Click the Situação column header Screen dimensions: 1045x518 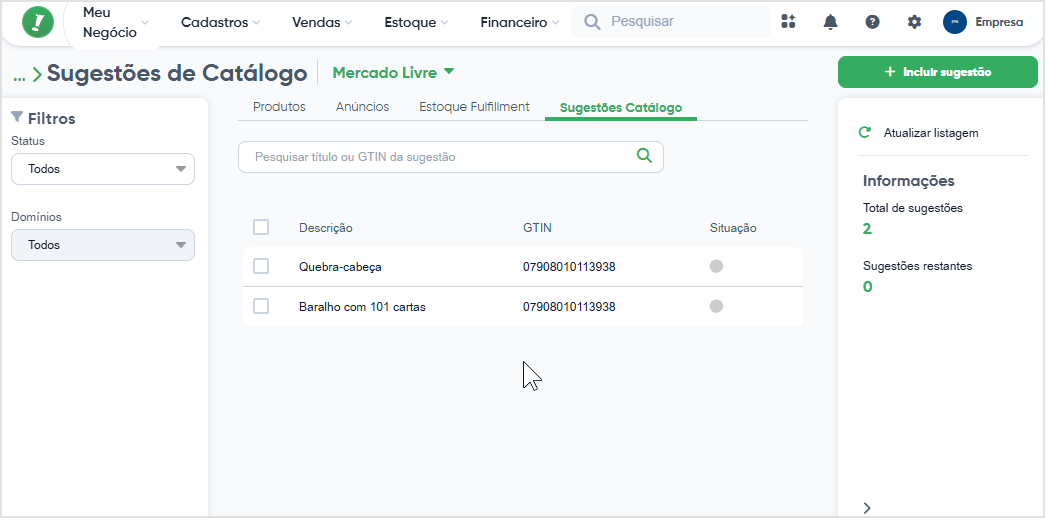(733, 228)
